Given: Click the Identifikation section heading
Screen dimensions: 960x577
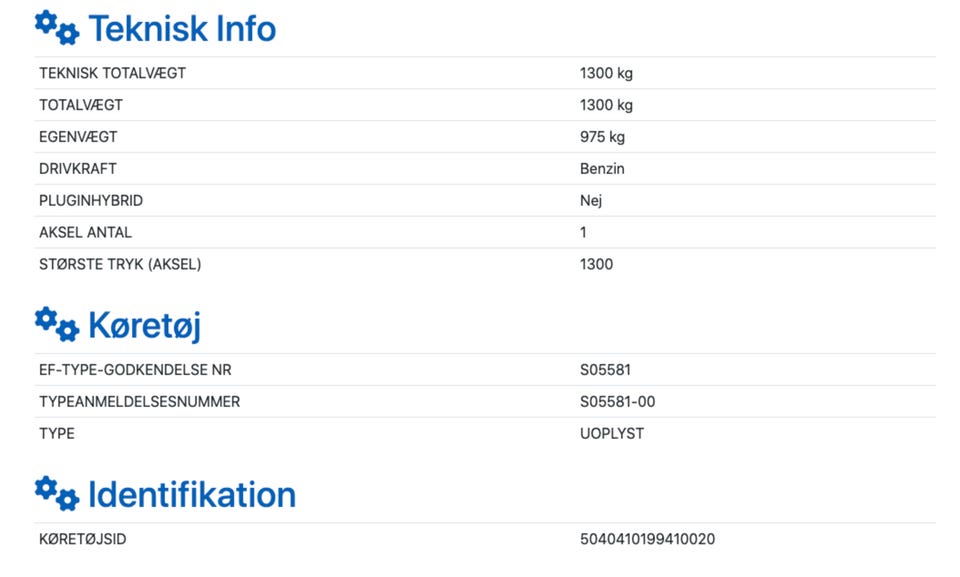Looking at the screenshot, I should (x=192, y=494).
